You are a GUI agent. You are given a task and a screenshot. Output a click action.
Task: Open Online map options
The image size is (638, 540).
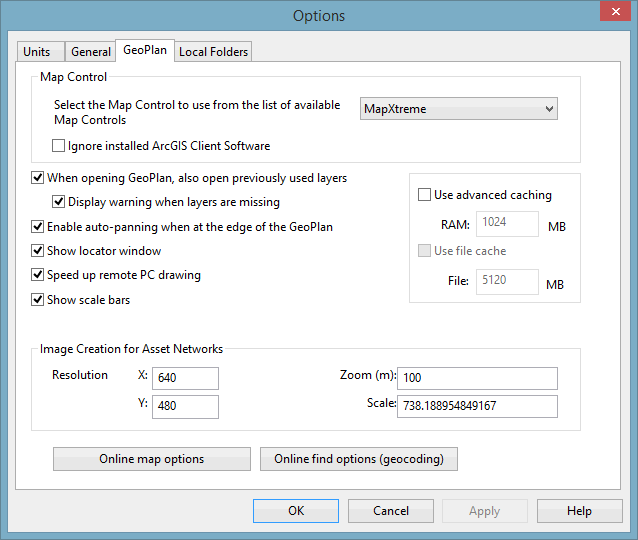click(152, 459)
